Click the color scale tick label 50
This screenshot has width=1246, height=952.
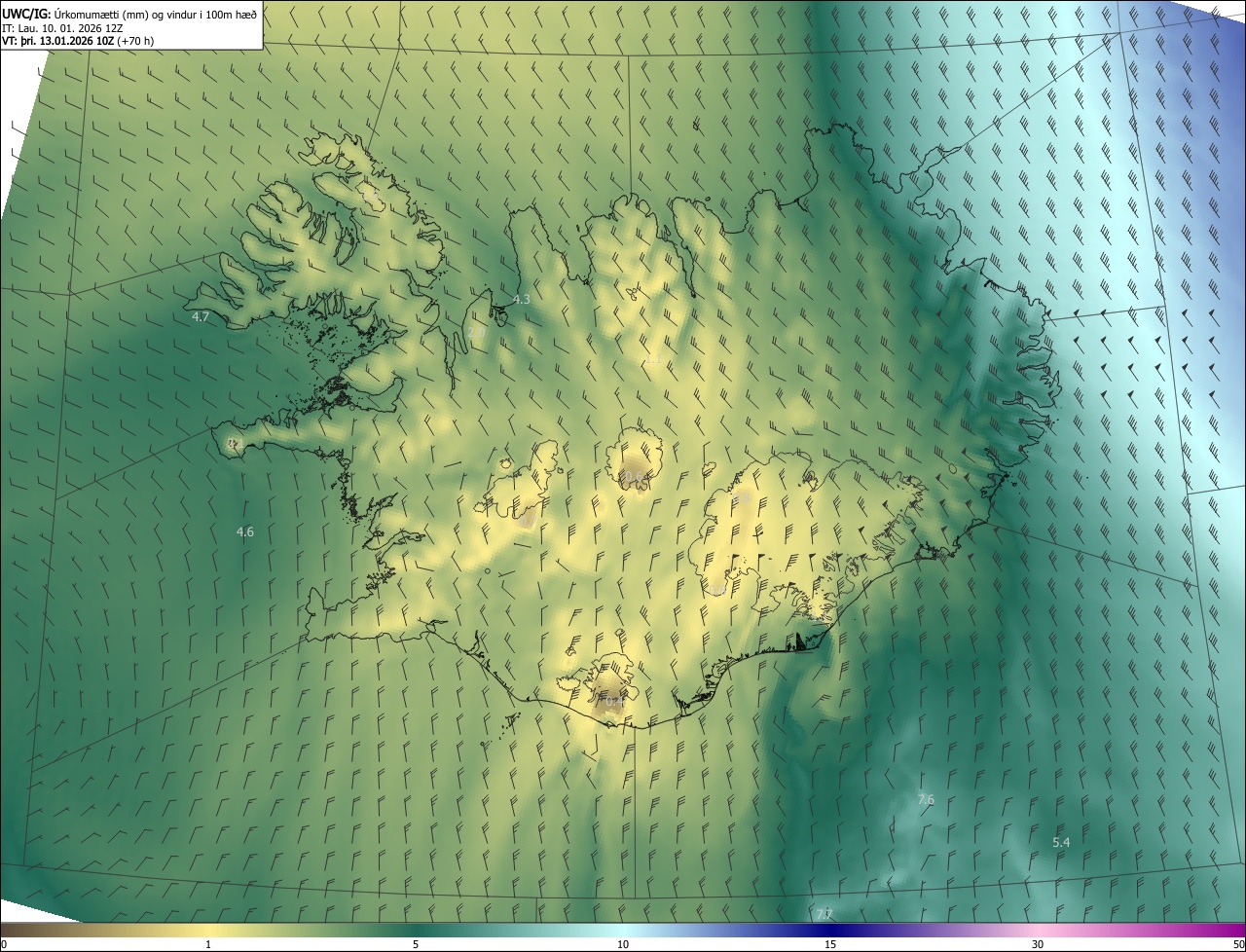pos(1238,944)
